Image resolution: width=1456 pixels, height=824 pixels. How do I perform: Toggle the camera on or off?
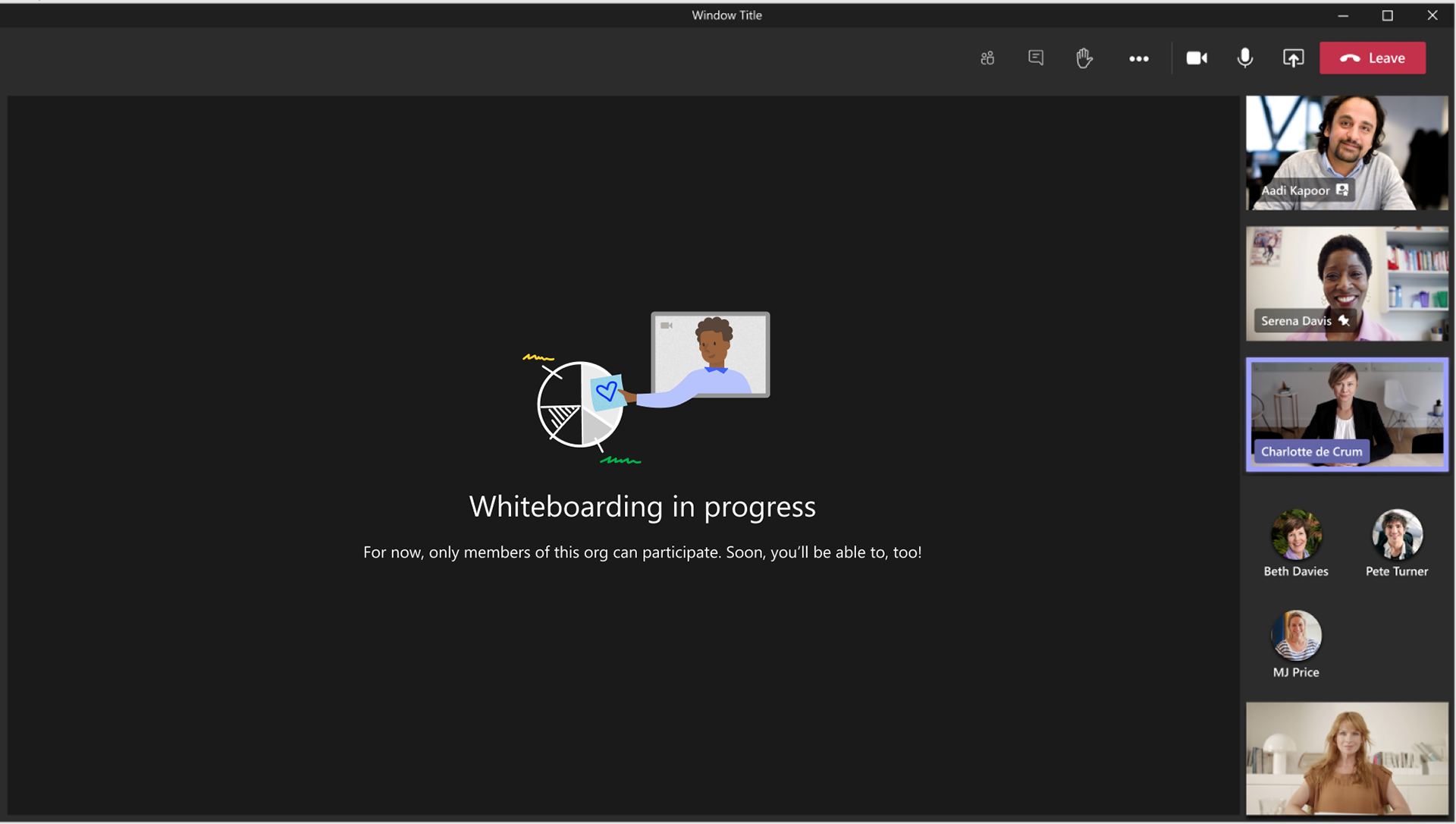click(1197, 58)
